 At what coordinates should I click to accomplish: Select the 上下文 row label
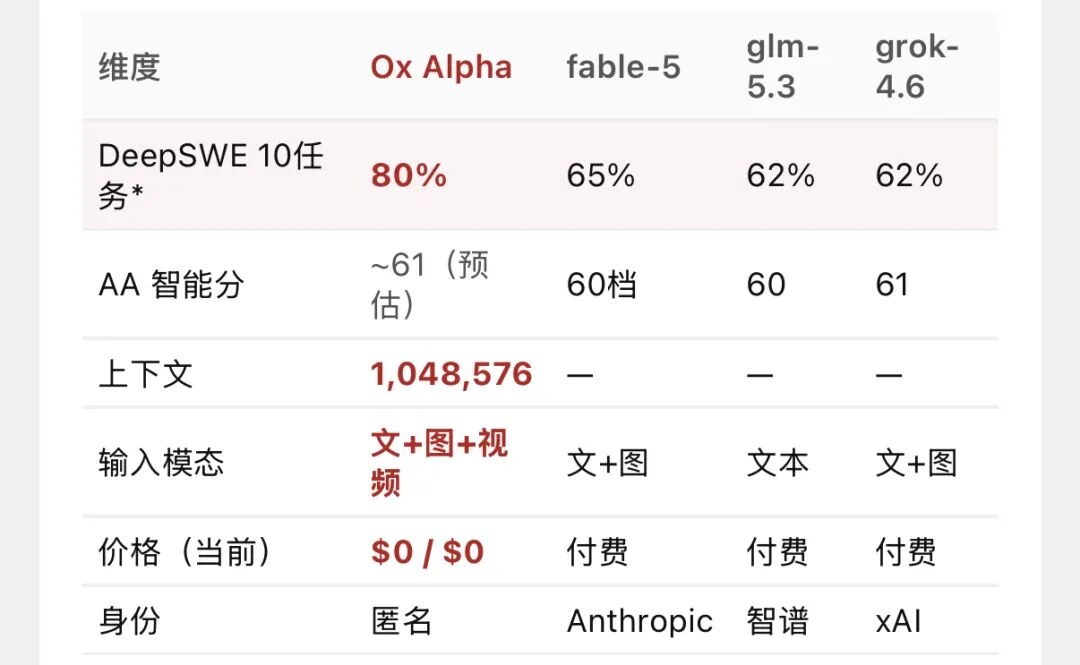tap(145, 374)
